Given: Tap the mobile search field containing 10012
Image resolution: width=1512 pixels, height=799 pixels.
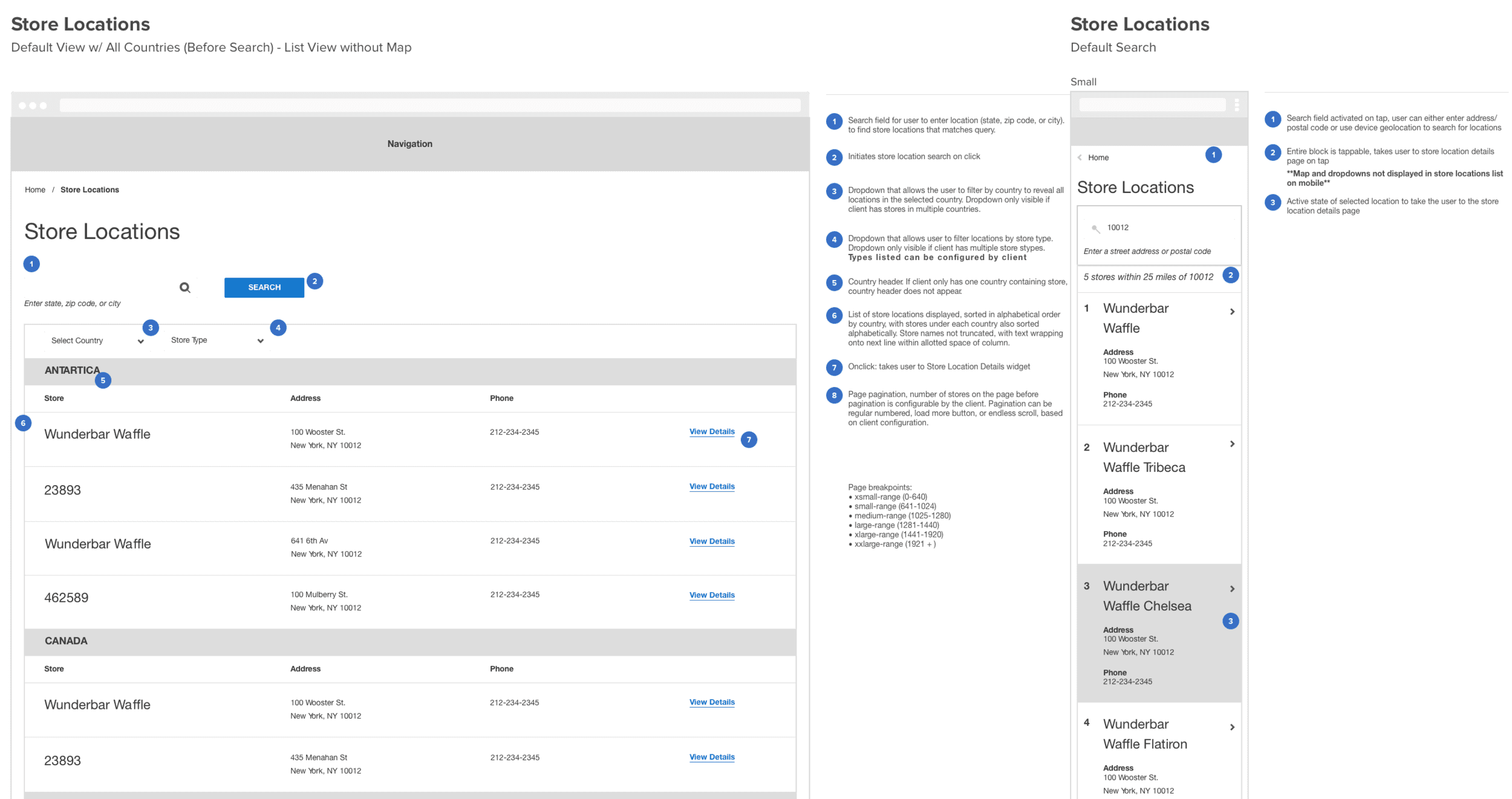Looking at the screenshot, I should pyautogui.click(x=1159, y=228).
